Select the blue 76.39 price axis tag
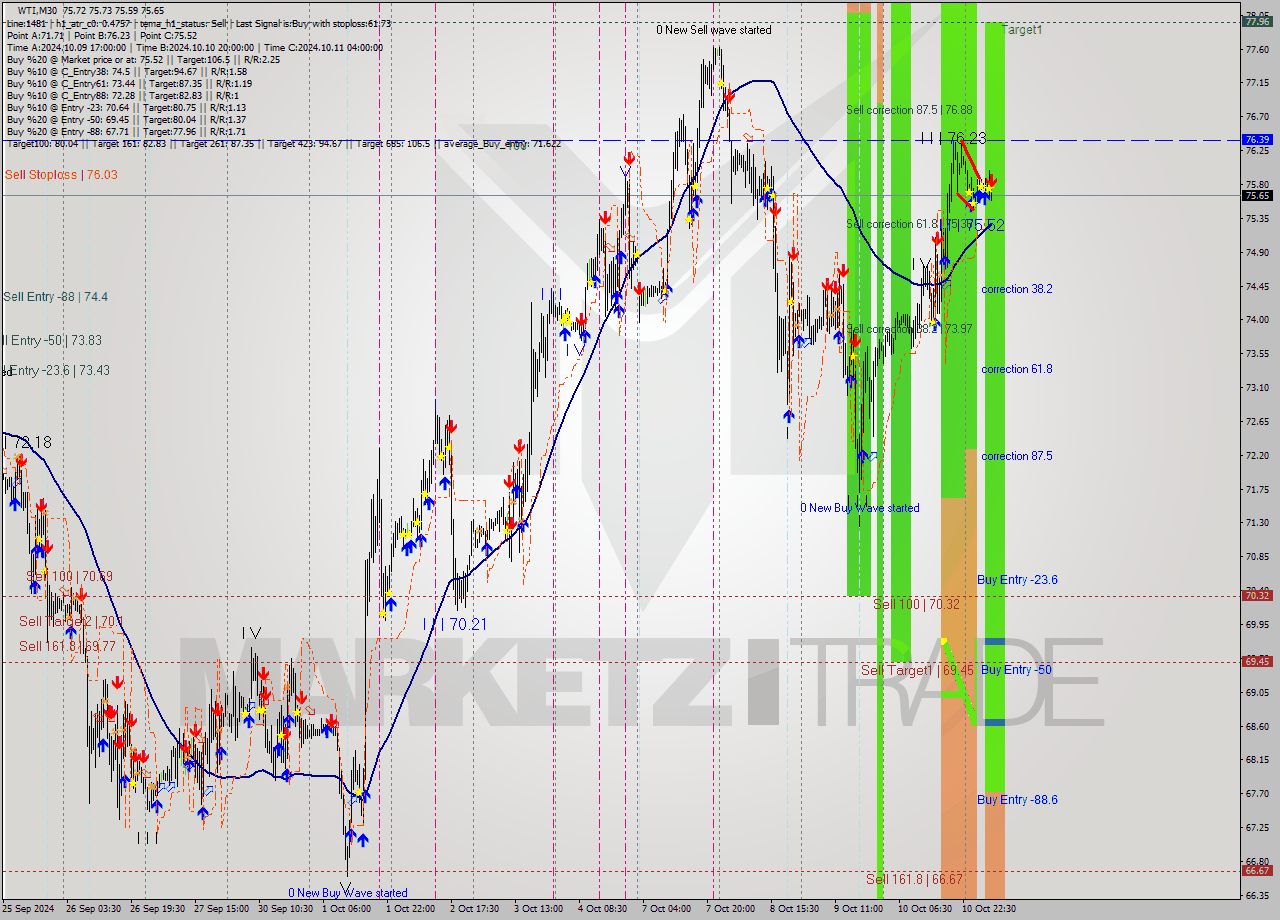1280x920 pixels. [x=1257, y=140]
